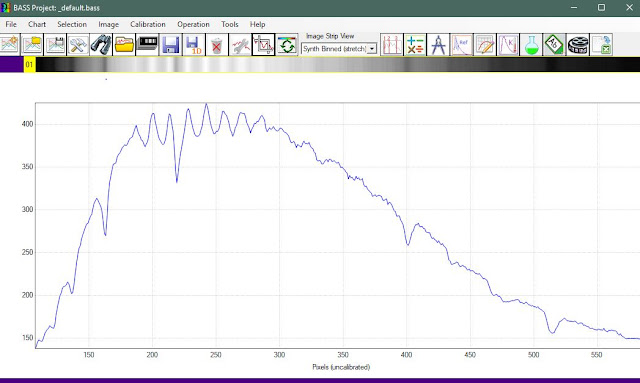The height and width of the screenshot is (383, 640).
Task: Click the plus minus math operations icon
Action: [x=415, y=45]
